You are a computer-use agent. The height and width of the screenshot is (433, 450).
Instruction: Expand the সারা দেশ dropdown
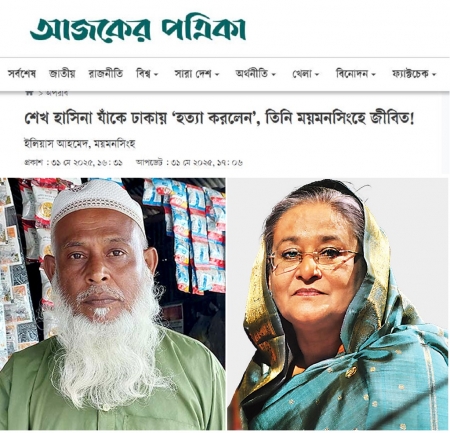pos(197,74)
